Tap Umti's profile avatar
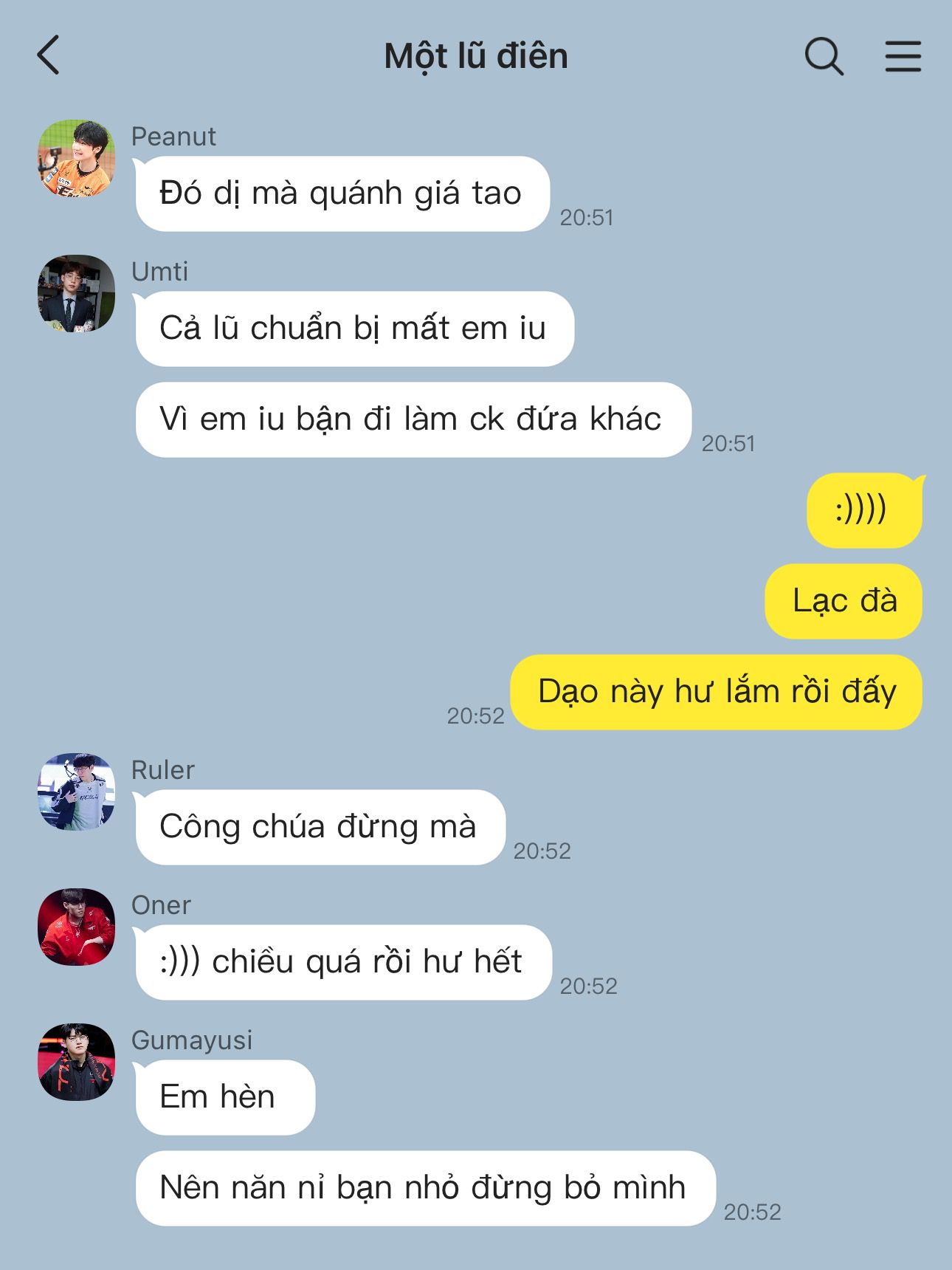The image size is (952, 1270). tap(77, 293)
